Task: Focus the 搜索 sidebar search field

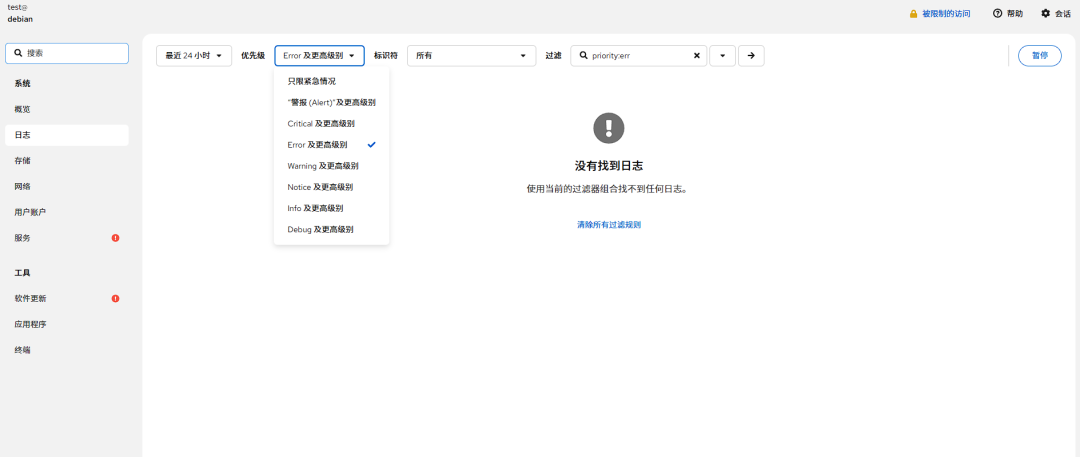Action: pyautogui.click(x=67, y=54)
